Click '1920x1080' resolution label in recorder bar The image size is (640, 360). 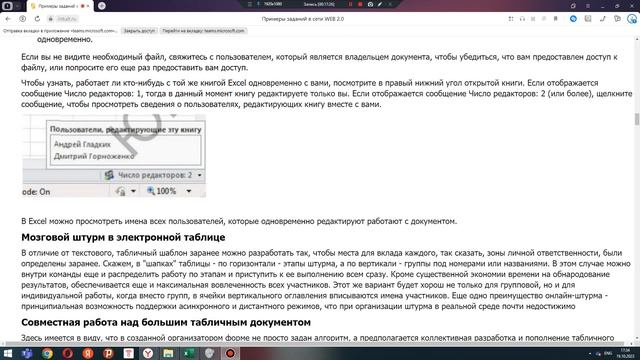pos(273,4)
